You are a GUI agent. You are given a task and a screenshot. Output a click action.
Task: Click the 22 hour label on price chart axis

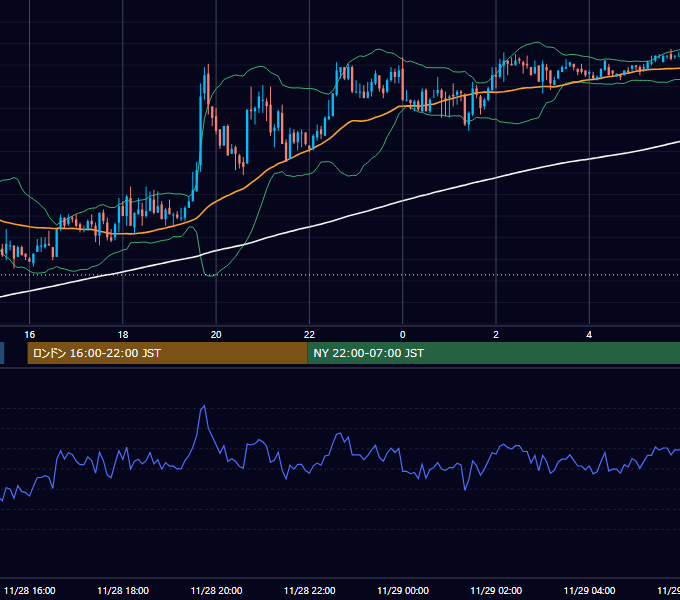pyautogui.click(x=309, y=335)
